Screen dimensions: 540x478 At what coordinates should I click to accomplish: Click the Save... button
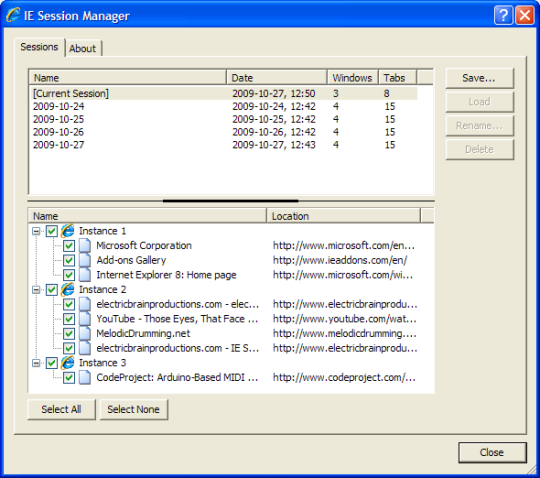(479, 78)
